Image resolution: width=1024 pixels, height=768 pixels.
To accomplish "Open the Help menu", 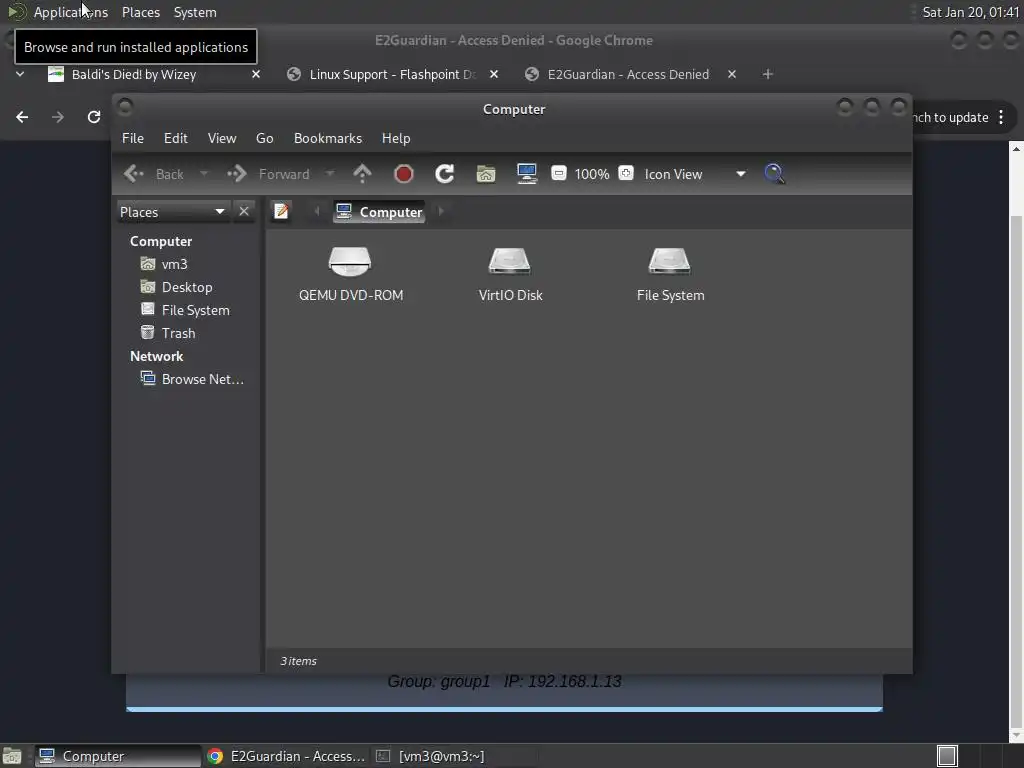I will click(x=396, y=138).
